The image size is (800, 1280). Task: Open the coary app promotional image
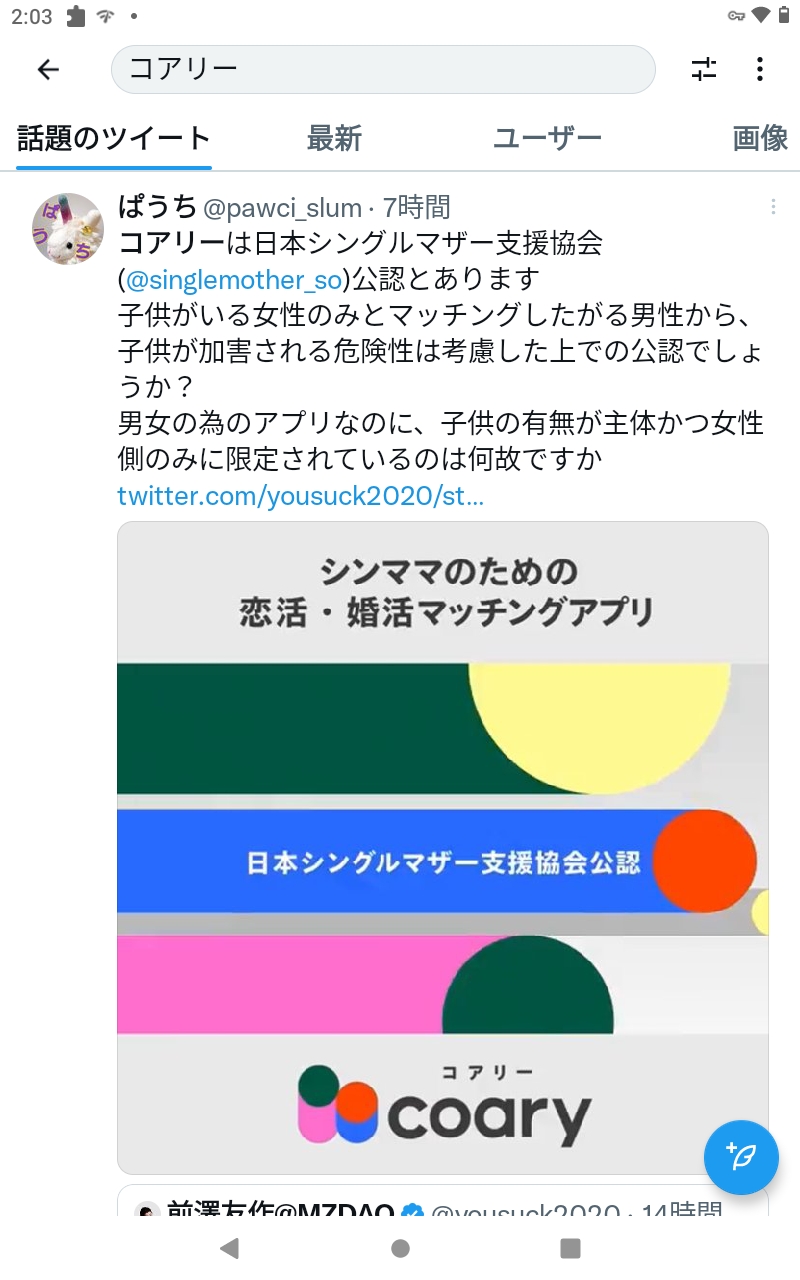443,848
